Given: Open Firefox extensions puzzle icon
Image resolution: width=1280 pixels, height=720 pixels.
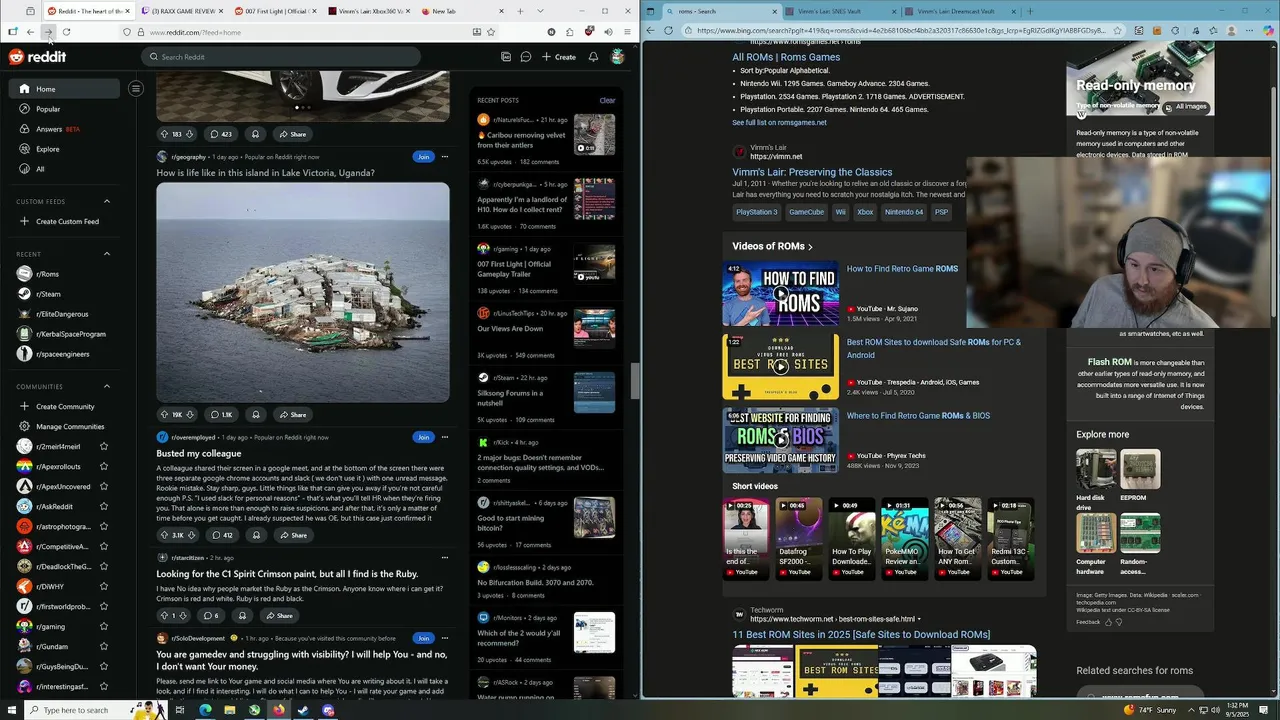Looking at the screenshot, I should 569,32.
